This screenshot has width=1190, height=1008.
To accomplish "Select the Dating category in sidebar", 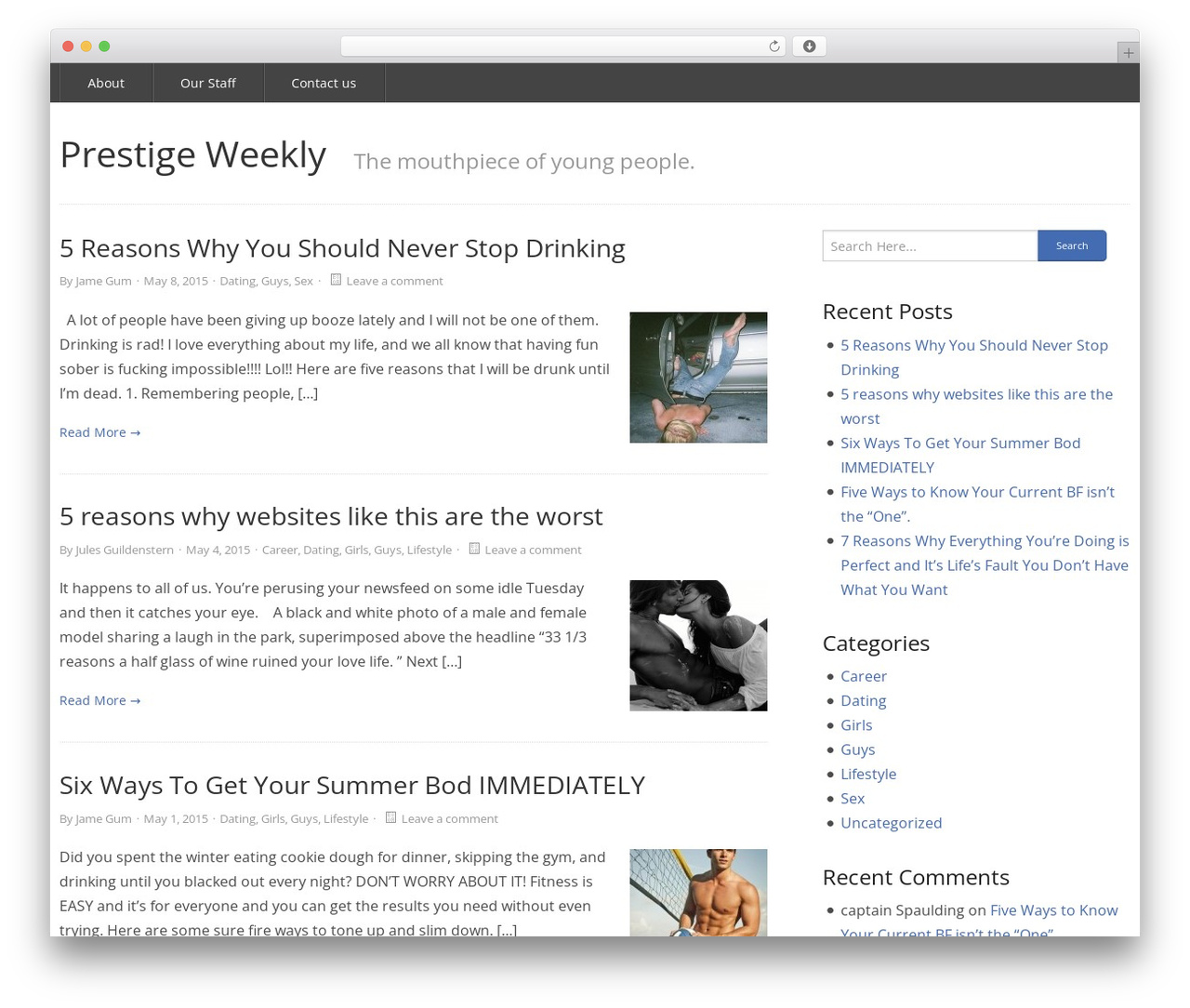I will pyautogui.click(x=863, y=700).
